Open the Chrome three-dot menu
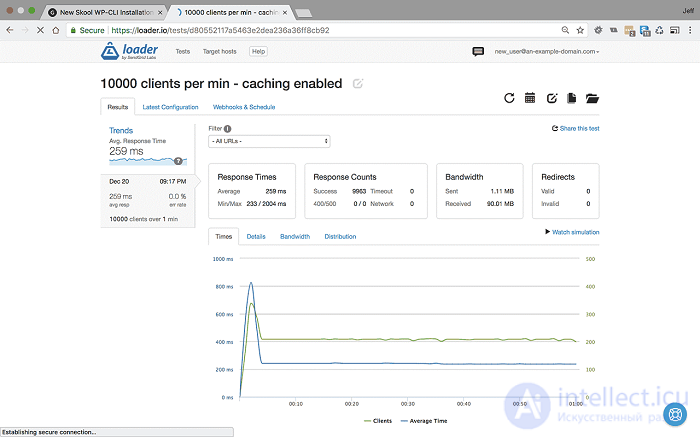 [690, 30]
